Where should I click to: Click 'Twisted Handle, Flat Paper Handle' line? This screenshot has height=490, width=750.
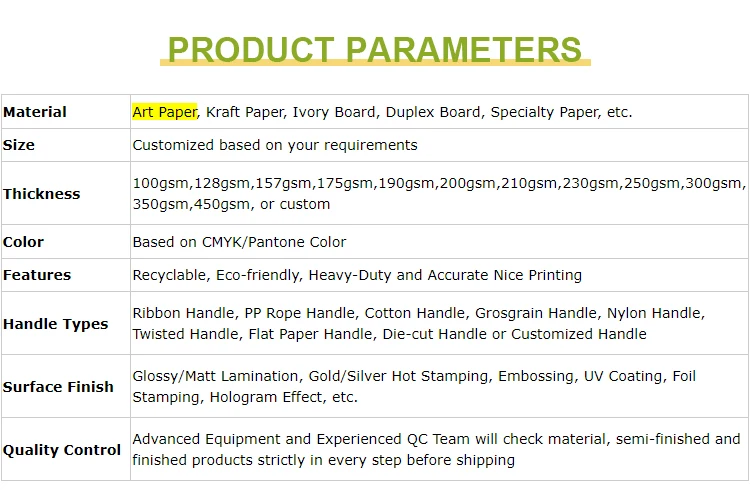[389, 334]
